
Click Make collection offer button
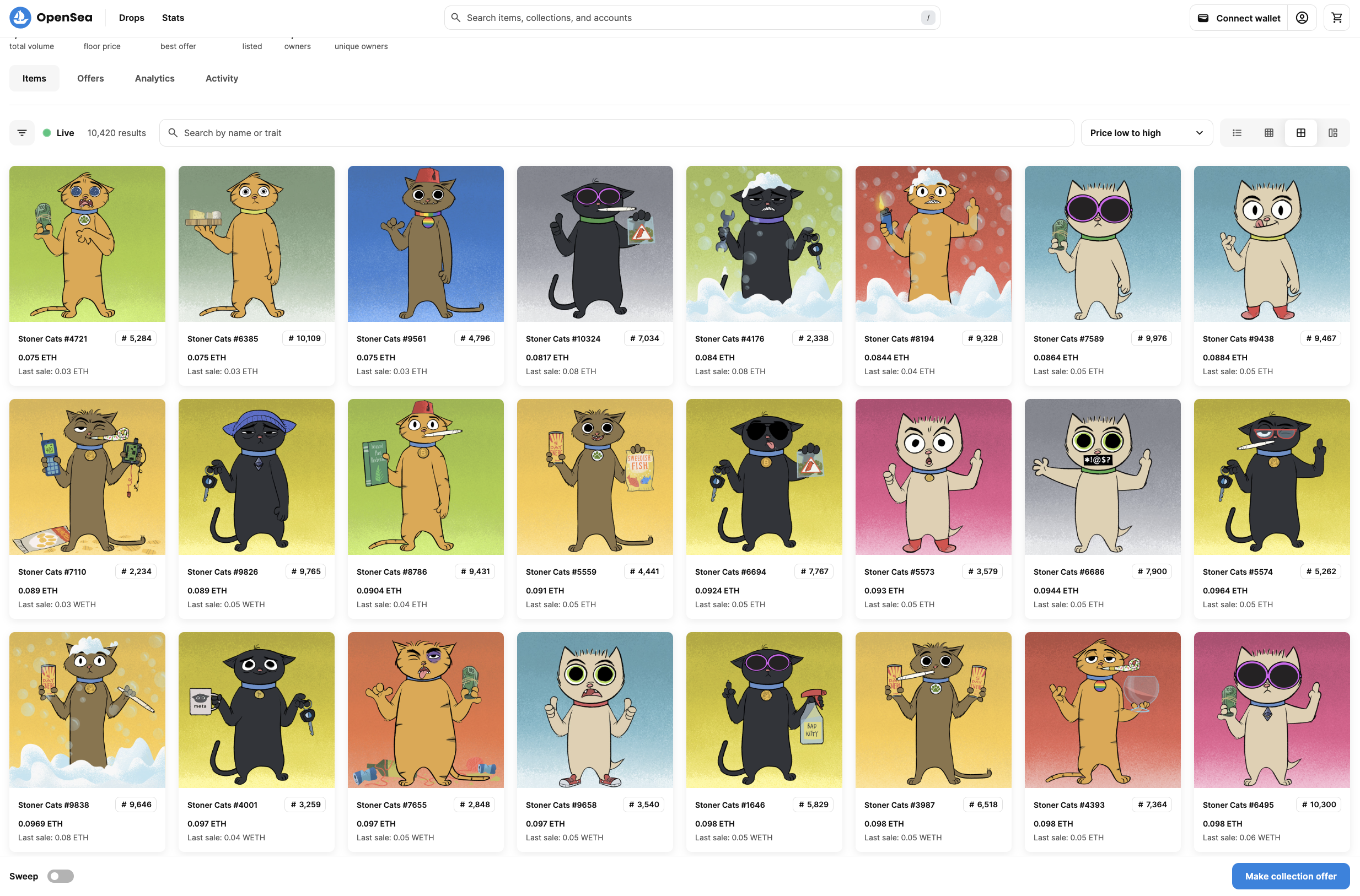[x=1290, y=876]
